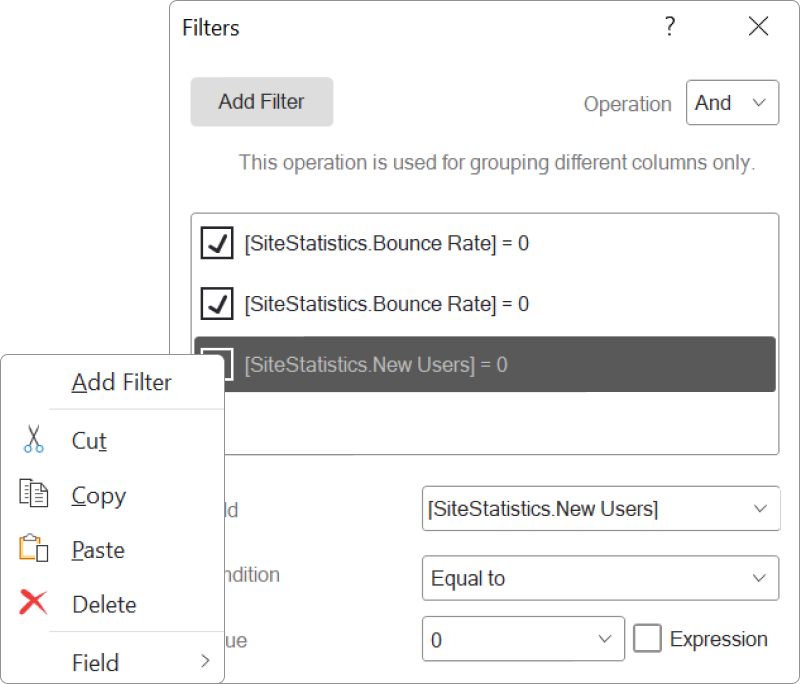Viewport: 800px width, 684px height.
Task: Choose Add Filter from the context menu
Action: click(121, 382)
